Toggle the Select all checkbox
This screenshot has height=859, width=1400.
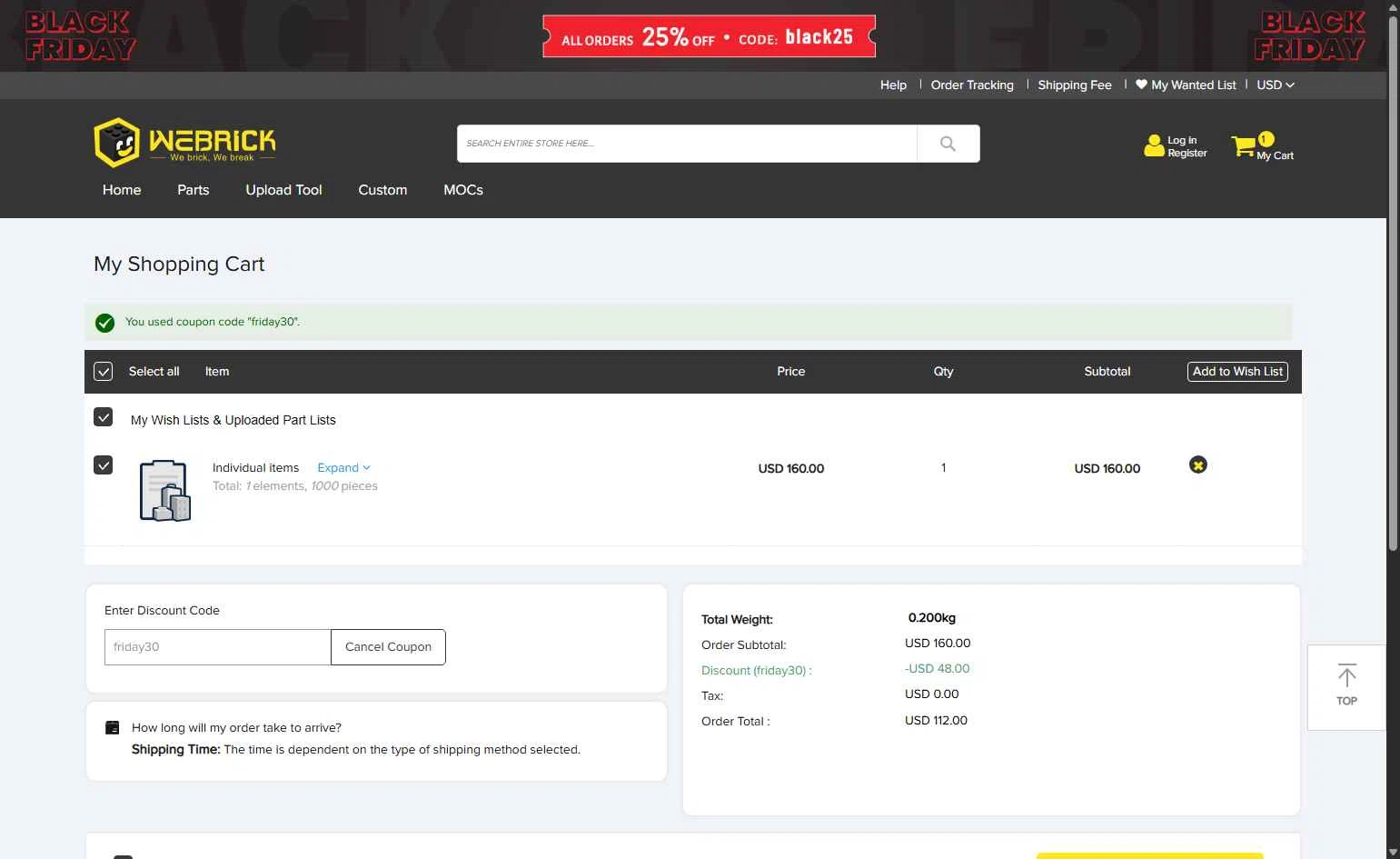[x=104, y=371]
